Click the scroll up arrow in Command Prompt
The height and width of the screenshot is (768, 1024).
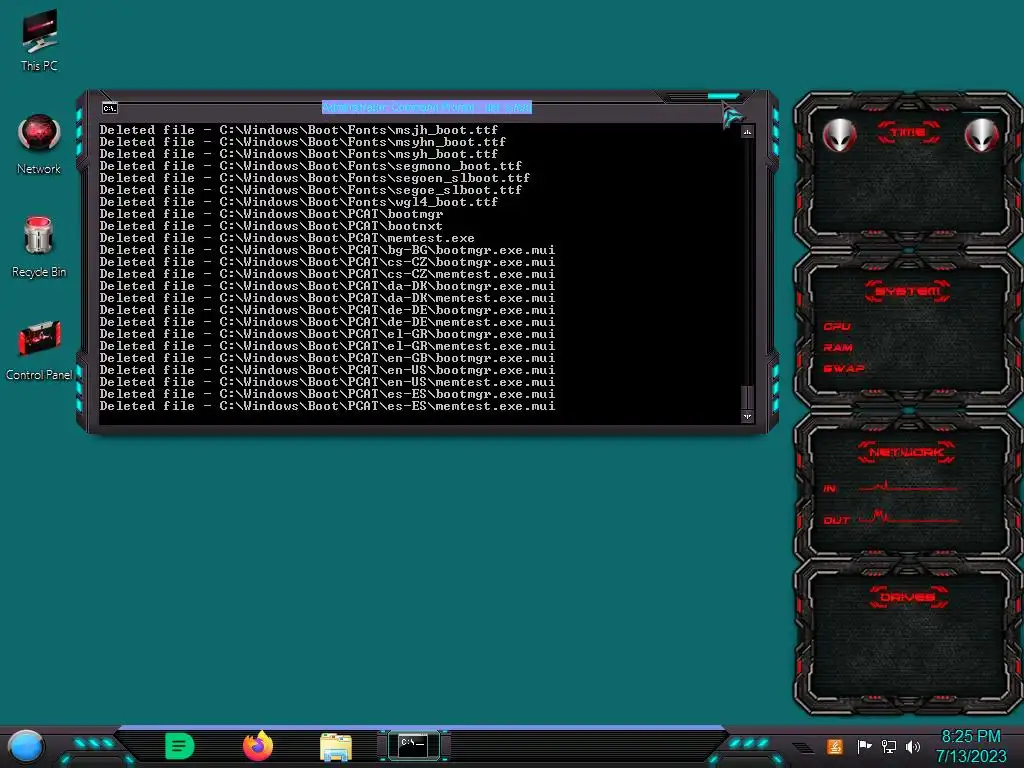pyautogui.click(x=747, y=132)
